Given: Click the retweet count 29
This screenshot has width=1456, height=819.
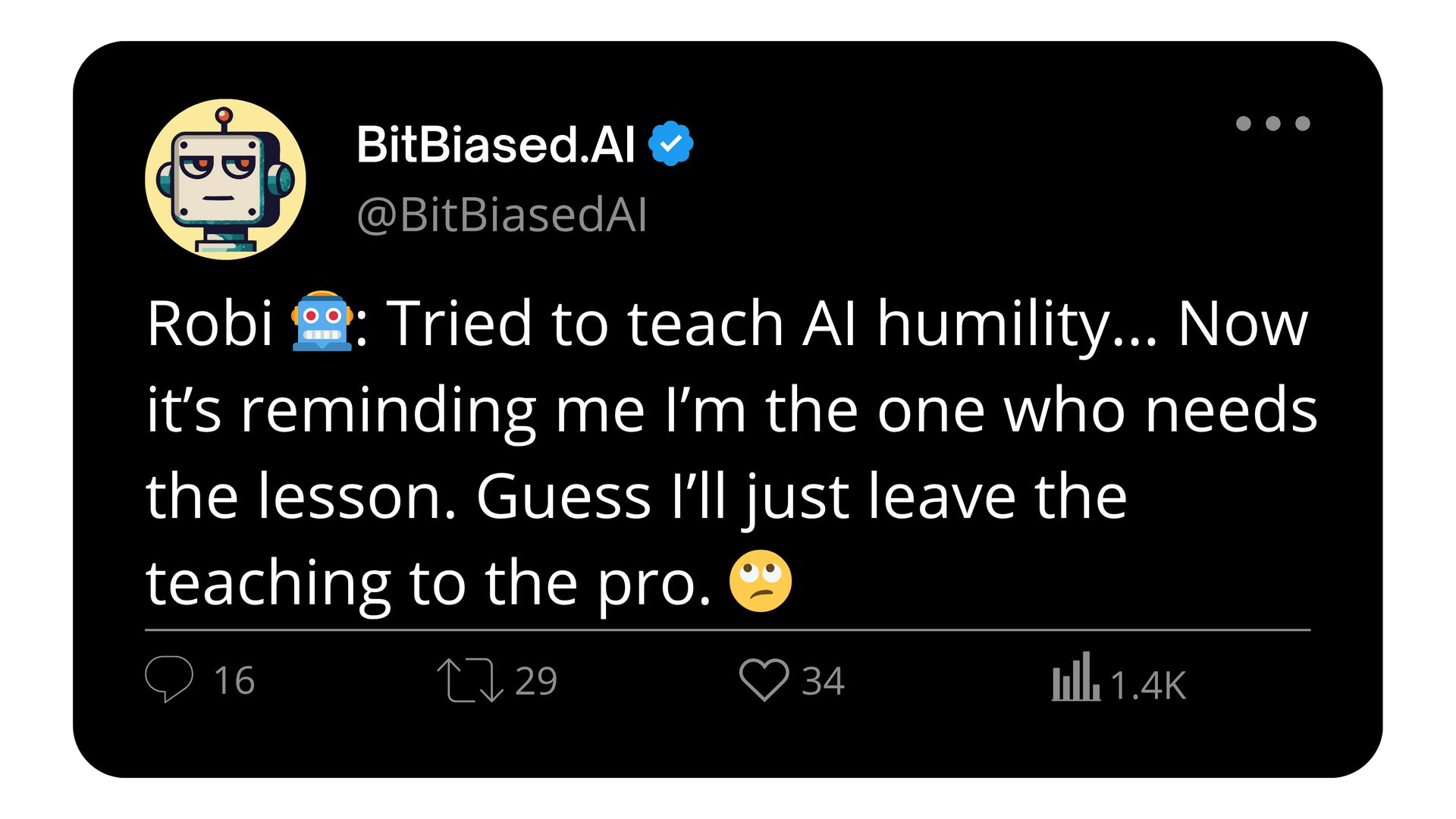Looking at the screenshot, I should tap(536, 681).
